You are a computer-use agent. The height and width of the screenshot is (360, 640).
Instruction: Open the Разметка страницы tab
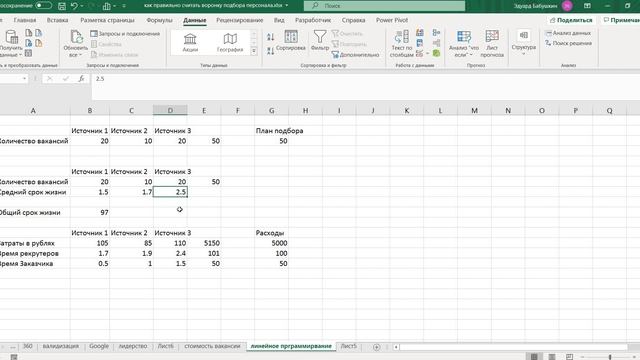point(107,20)
